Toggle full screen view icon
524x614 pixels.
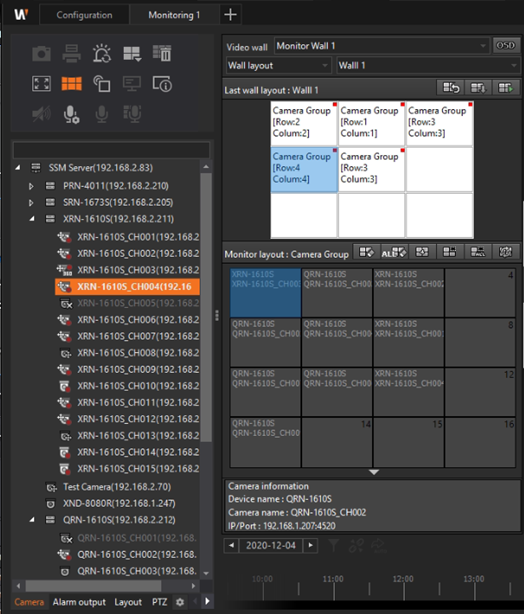[42, 83]
